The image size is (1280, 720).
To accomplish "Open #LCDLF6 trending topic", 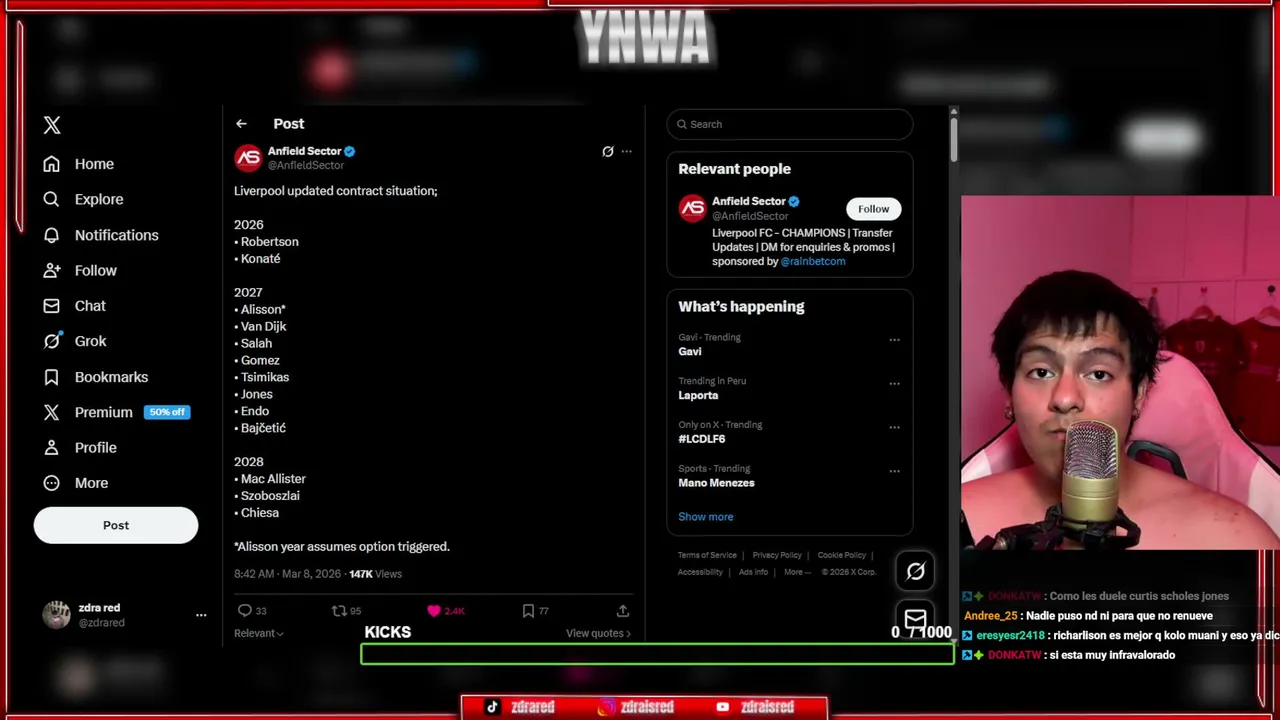I will pyautogui.click(x=701, y=439).
